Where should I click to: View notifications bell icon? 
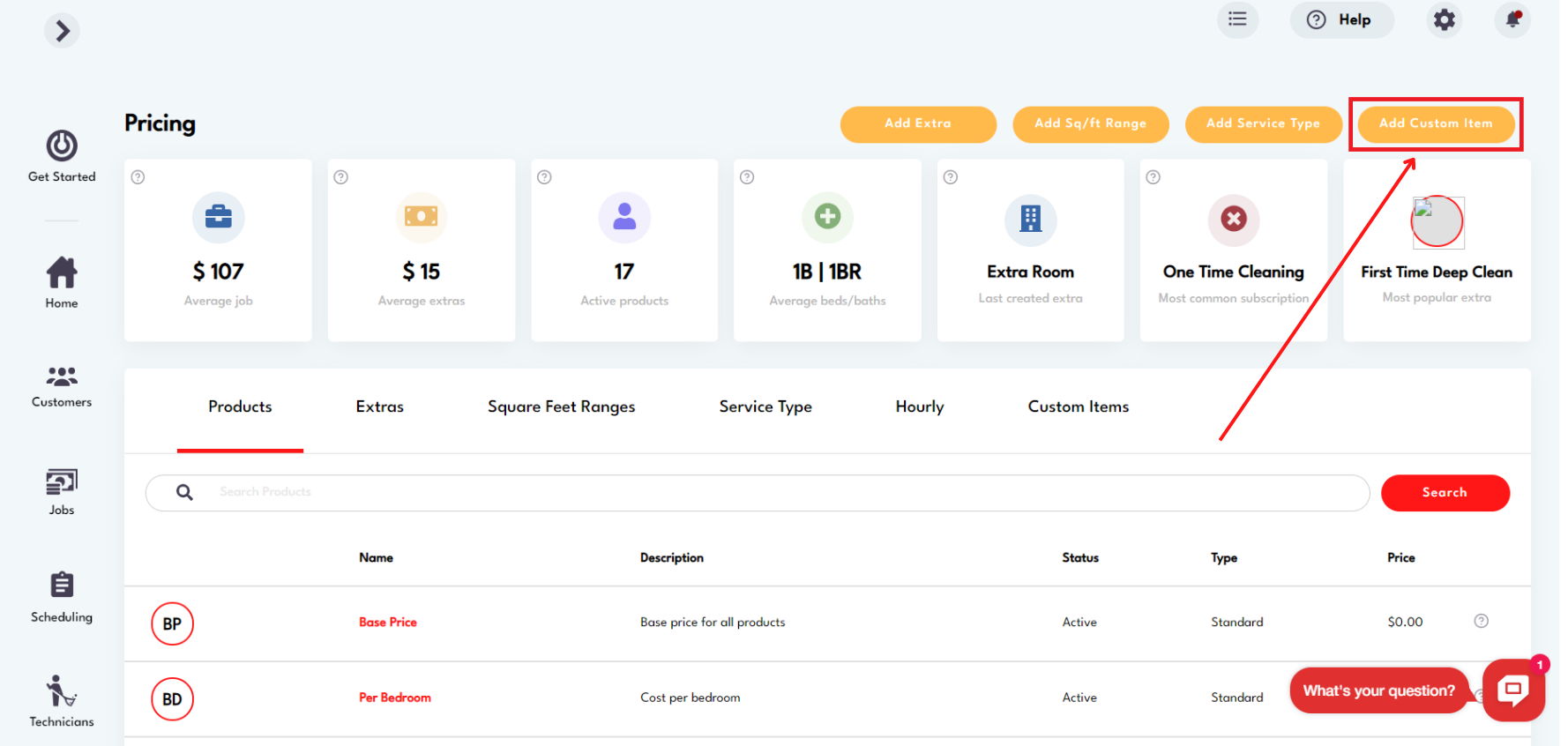1512,19
